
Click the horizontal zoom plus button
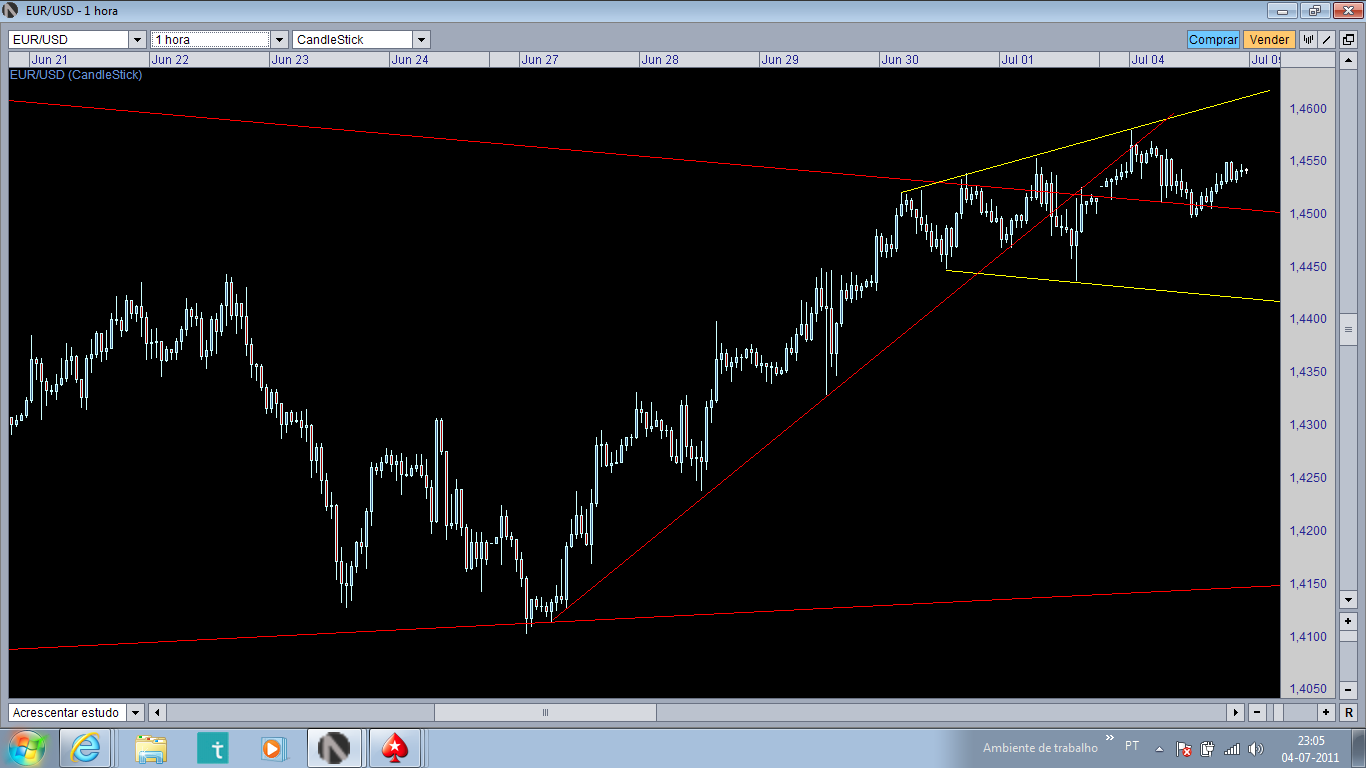1326,712
